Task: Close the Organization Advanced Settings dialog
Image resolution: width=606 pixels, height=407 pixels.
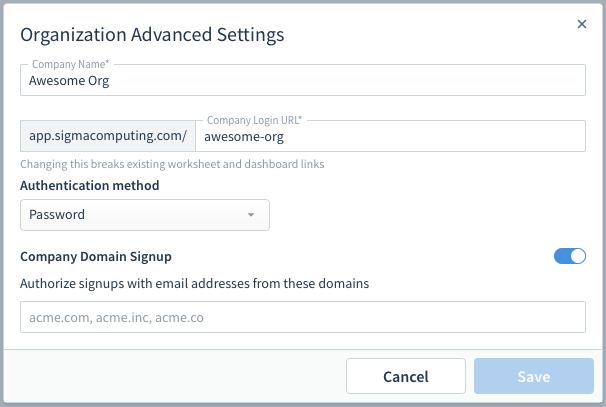Action: 582,24
